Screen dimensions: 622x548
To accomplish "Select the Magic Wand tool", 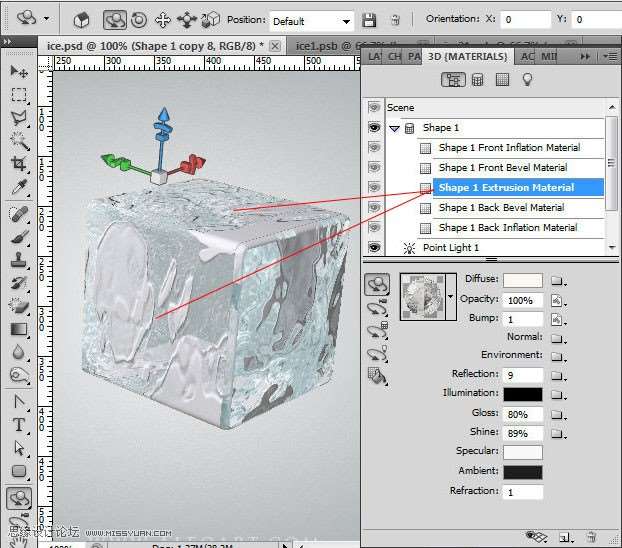I will 18,140.
